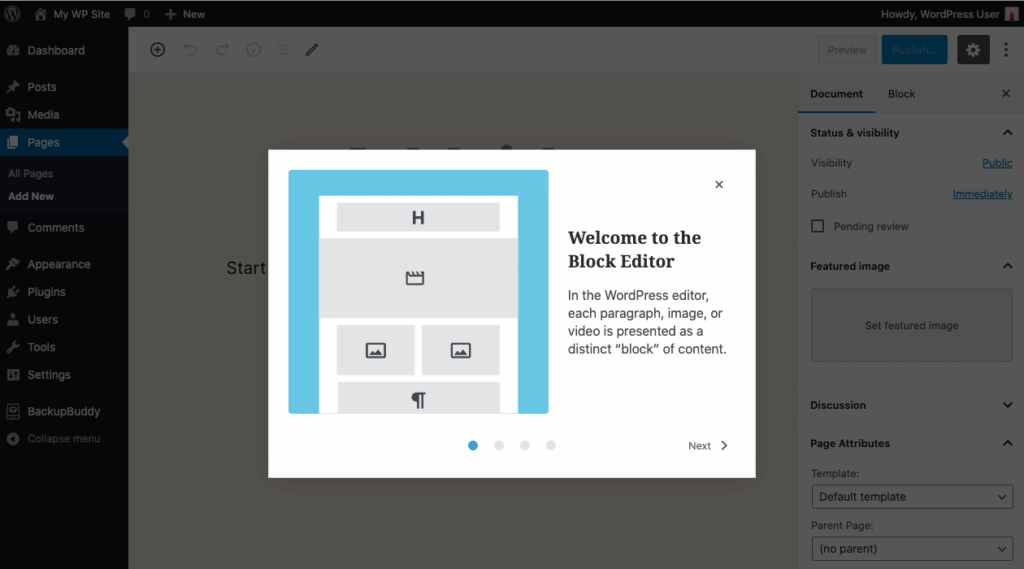Screen dimensions: 1024x569
Task: Click the user avatar in admin bar
Action: pyautogui.click(x=1011, y=14)
